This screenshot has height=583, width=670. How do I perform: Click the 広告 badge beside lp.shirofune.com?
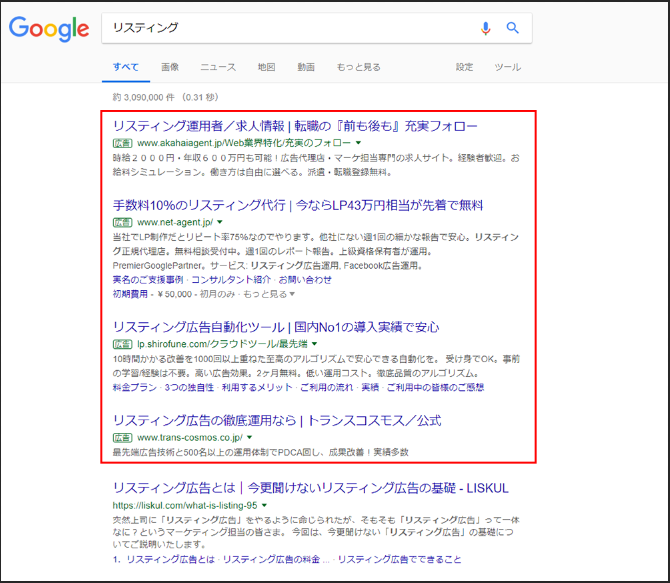[x=122, y=344]
